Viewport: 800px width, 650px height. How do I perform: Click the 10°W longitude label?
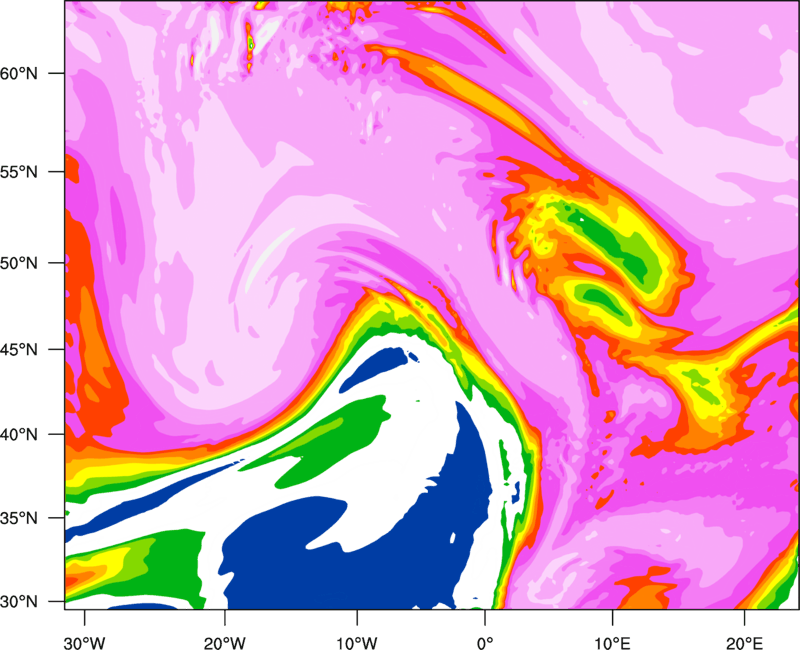click(x=357, y=643)
